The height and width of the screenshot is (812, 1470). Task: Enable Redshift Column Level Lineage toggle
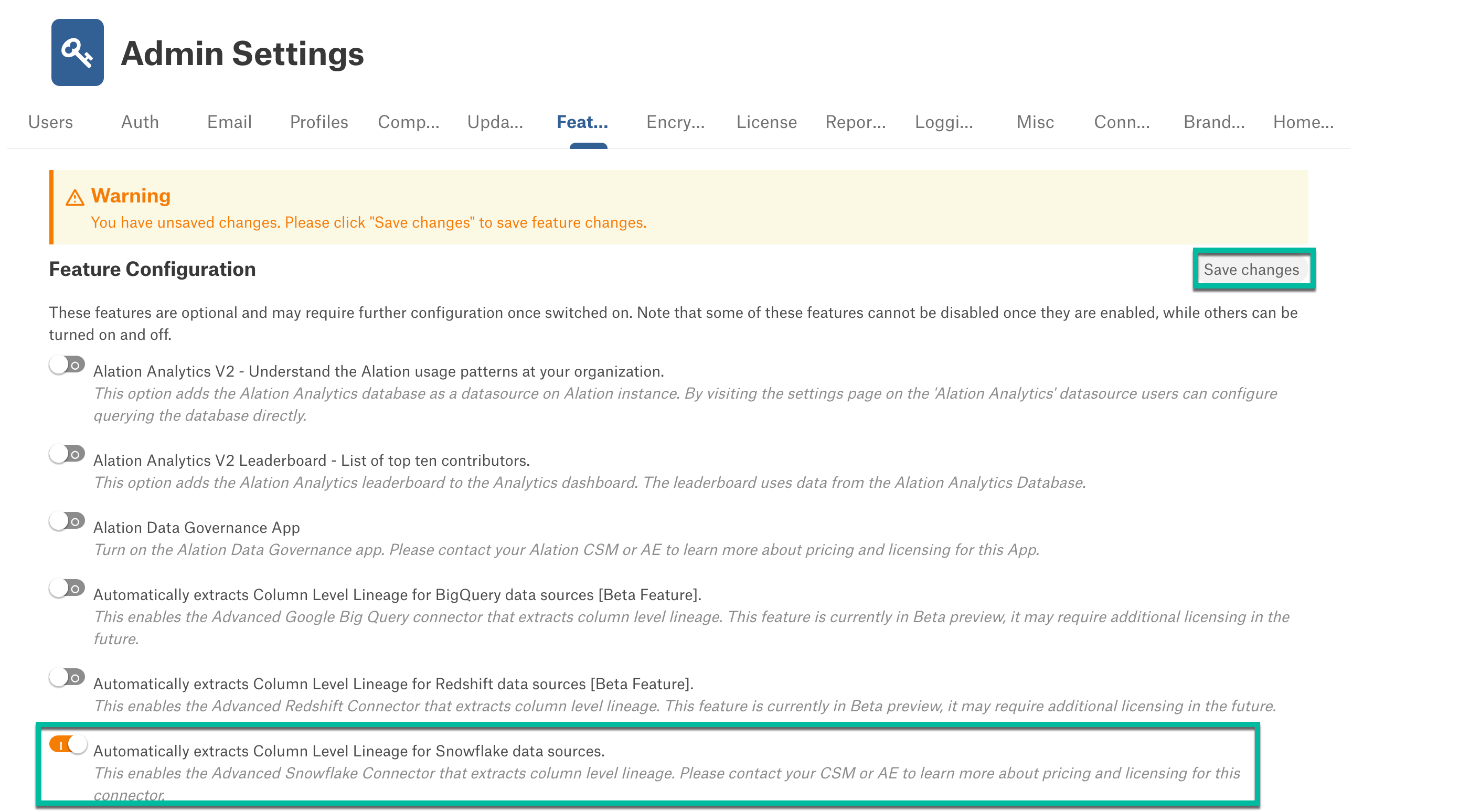coord(67,677)
